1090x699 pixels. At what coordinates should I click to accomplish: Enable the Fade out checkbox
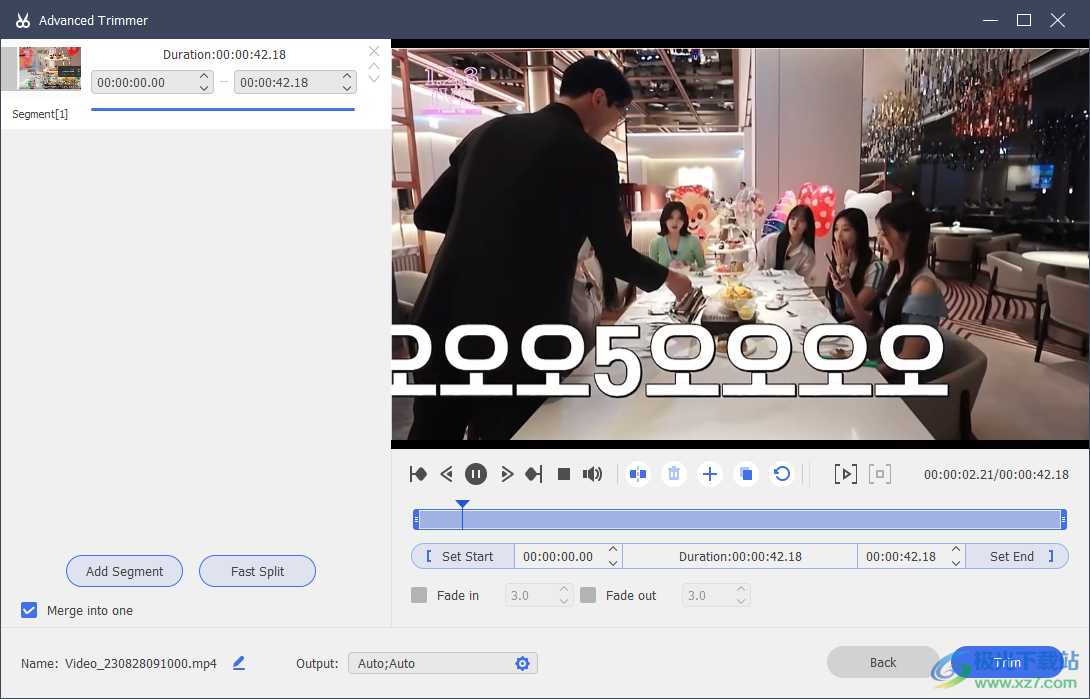pos(588,595)
